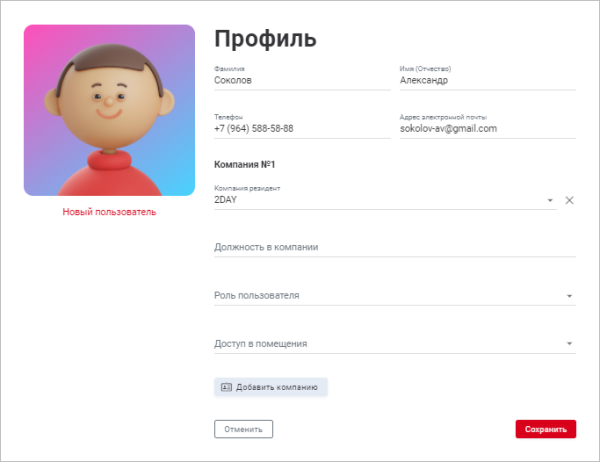Focus the Должность в компании field
Screen dimensions: 600x462
[x=395, y=247]
